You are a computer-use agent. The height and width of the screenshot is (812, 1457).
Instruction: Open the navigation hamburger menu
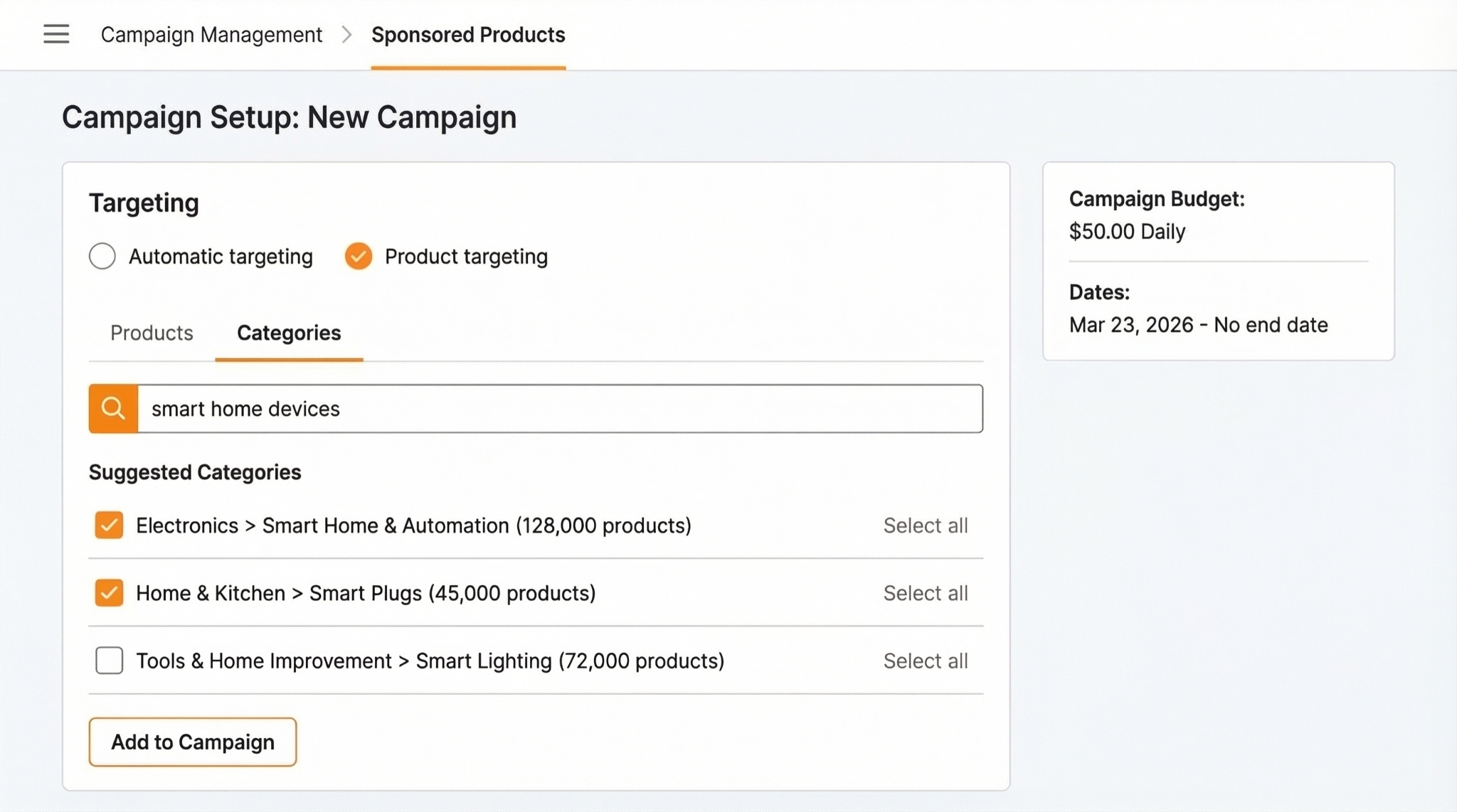tap(56, 34)
